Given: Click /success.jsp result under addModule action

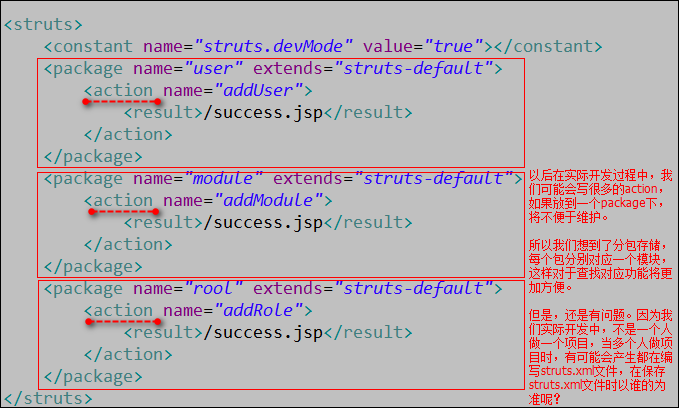Looking at the screenshot, I should (264, 223).
